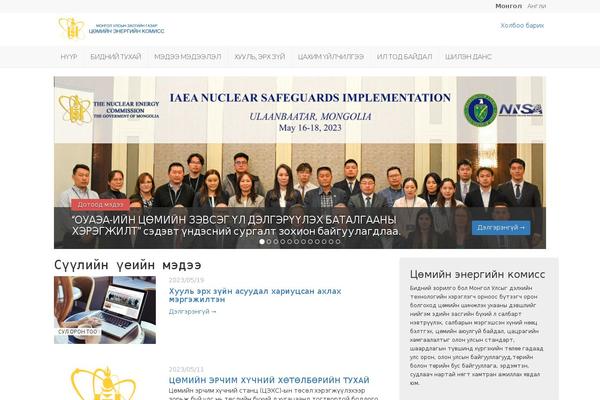Screen dimensions: 600x400
Task: Click the date 2023/05/19
Action: [186, 280]
